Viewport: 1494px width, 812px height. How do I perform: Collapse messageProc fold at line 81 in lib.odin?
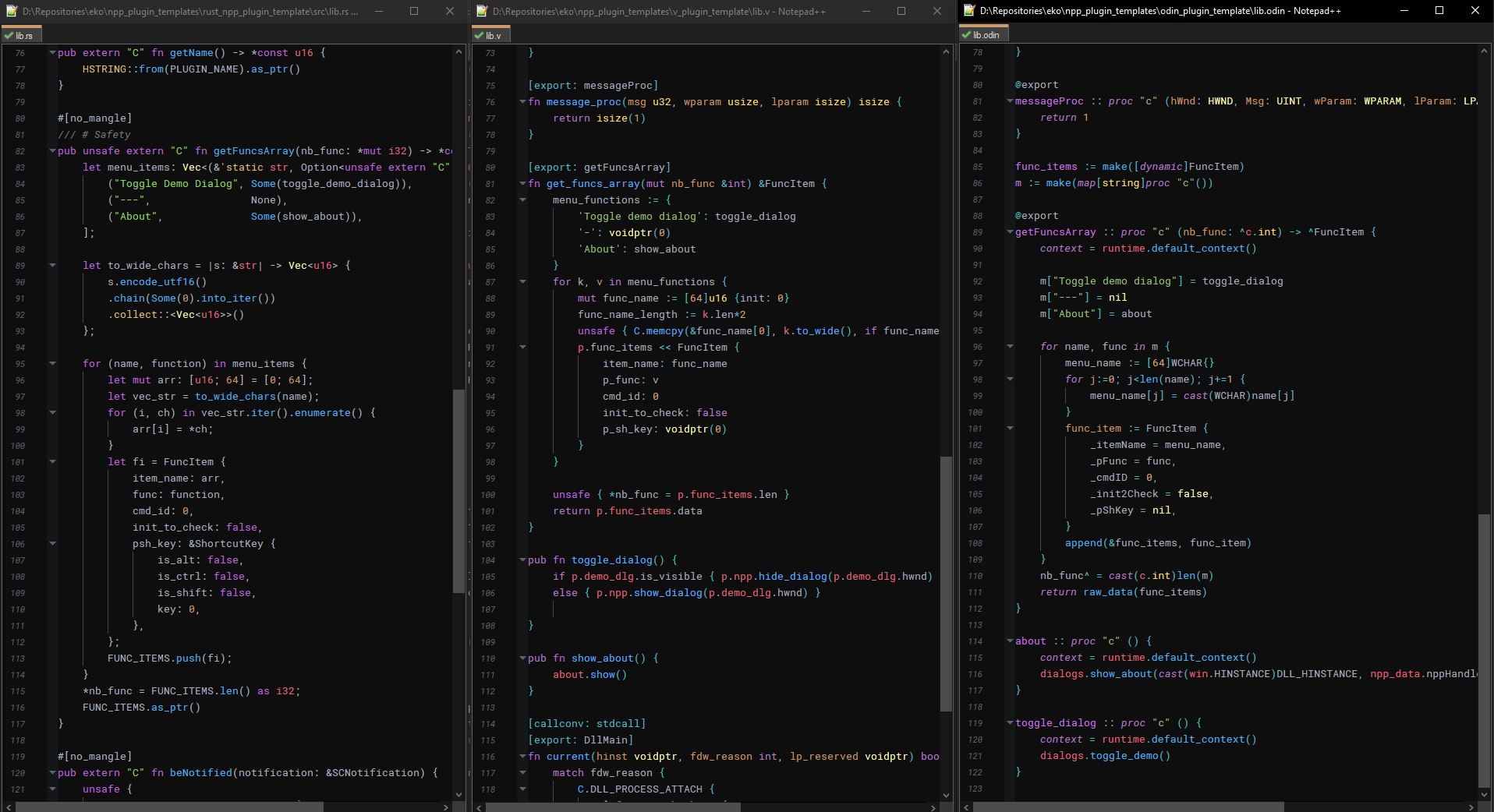1010,101
